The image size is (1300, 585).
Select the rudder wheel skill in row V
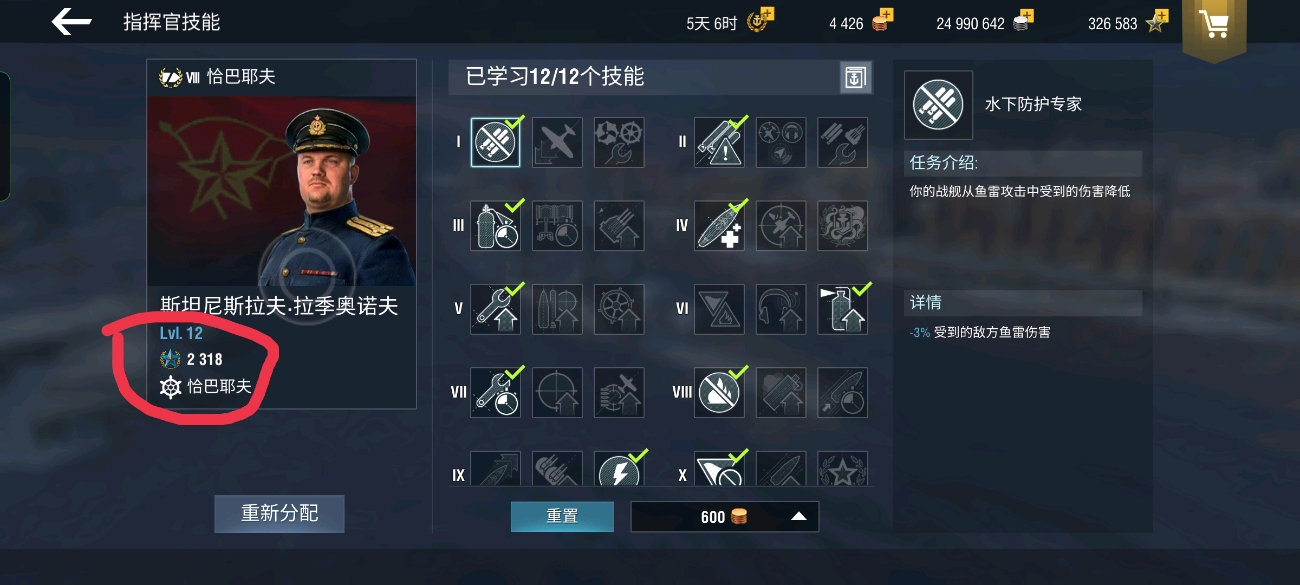pyautogui.click(x=619, y=309)
